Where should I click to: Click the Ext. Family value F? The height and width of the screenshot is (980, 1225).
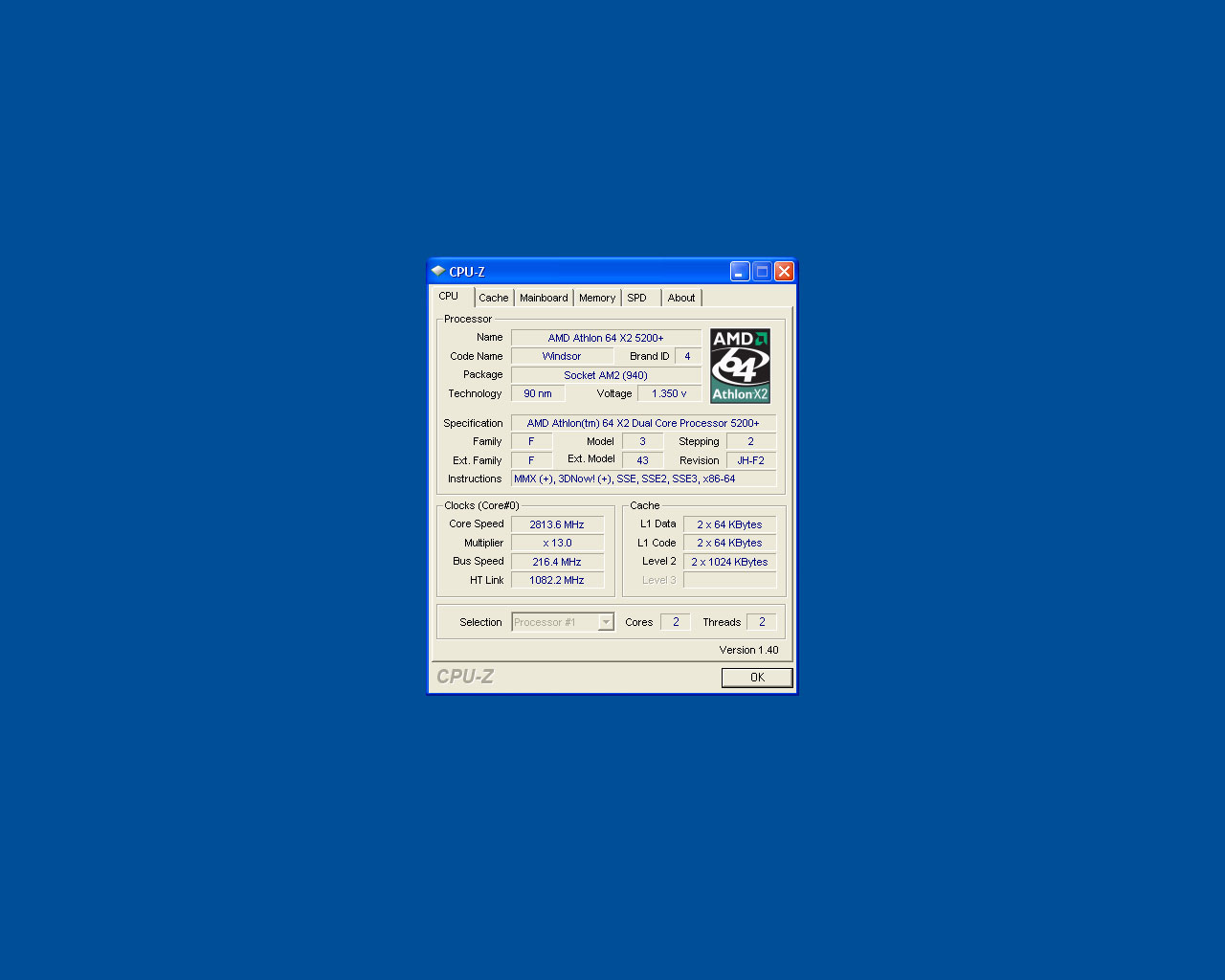[531, 460]
